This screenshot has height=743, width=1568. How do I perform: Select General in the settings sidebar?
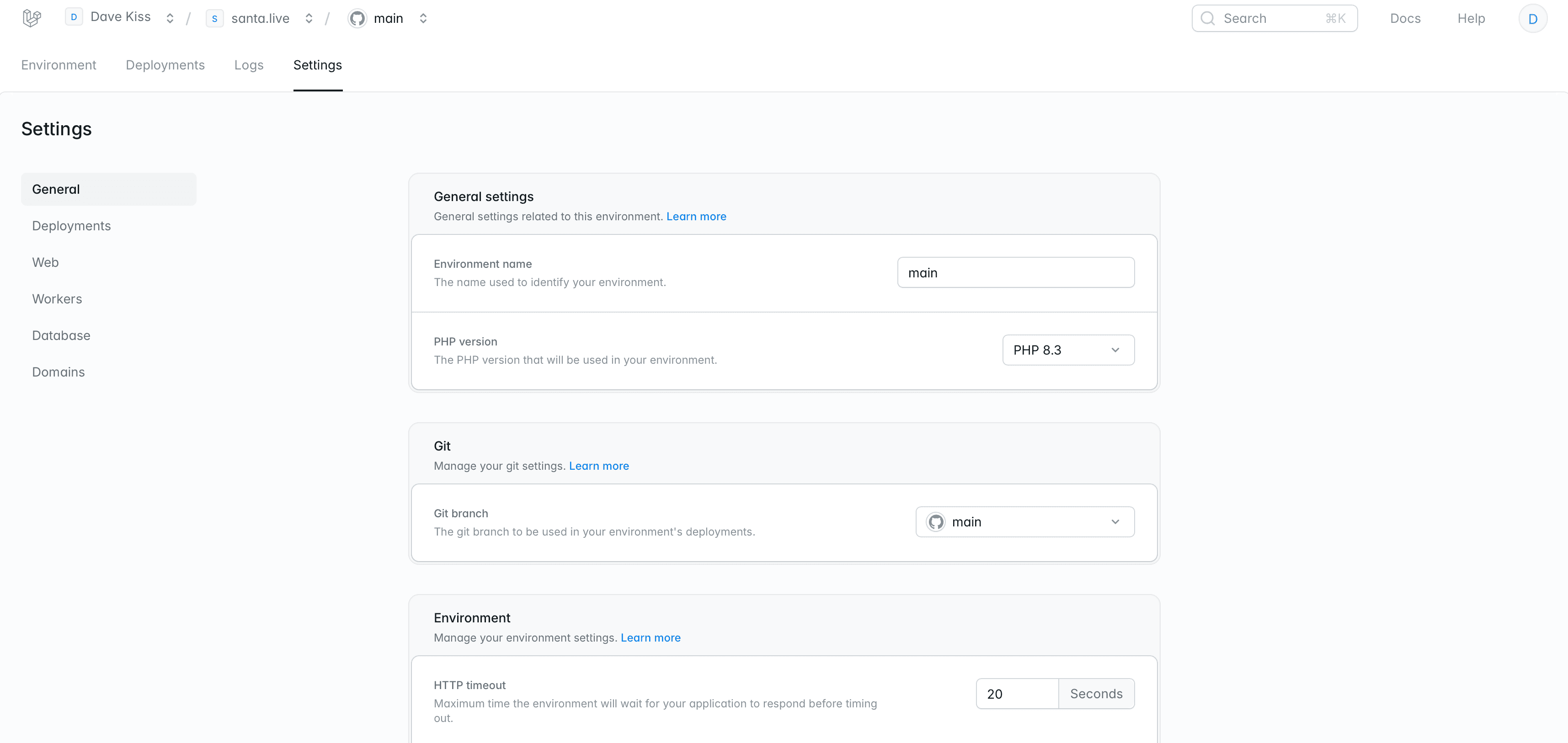click(108, 189)
